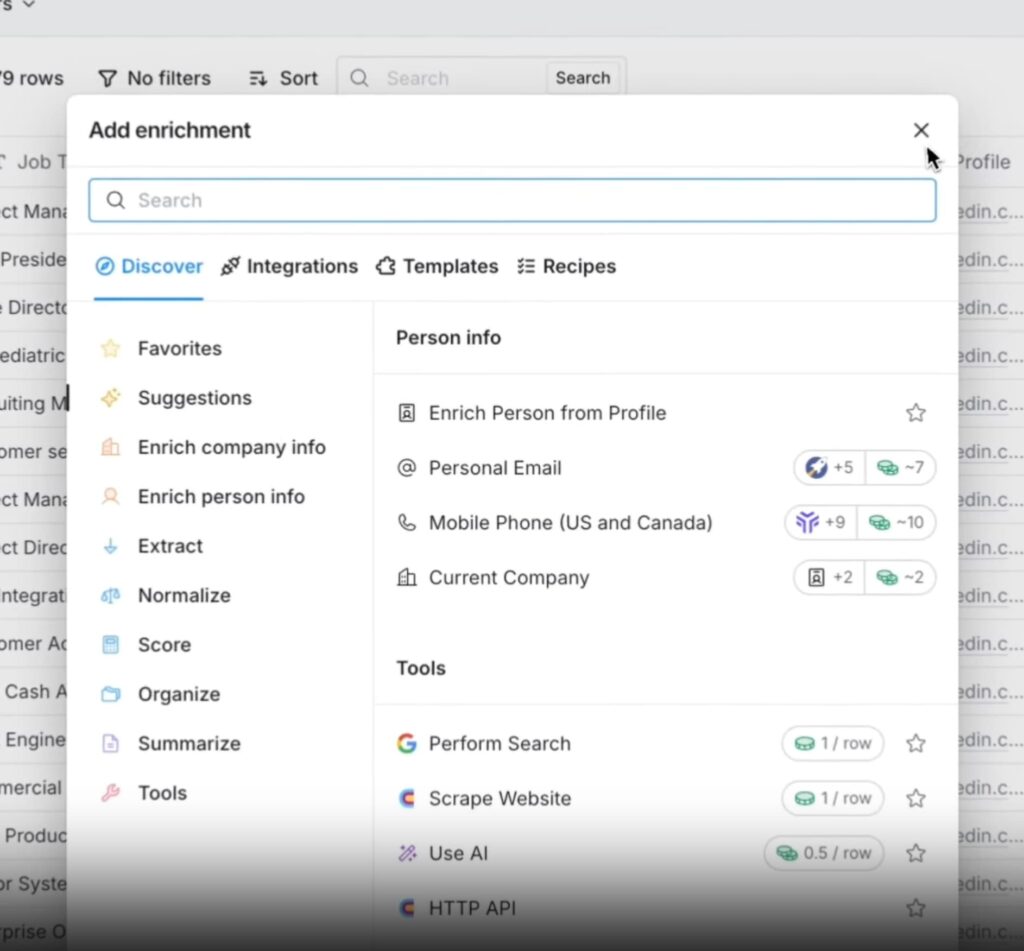Star the HTTP API tool
1024x951 pixels.
[915, 908]
